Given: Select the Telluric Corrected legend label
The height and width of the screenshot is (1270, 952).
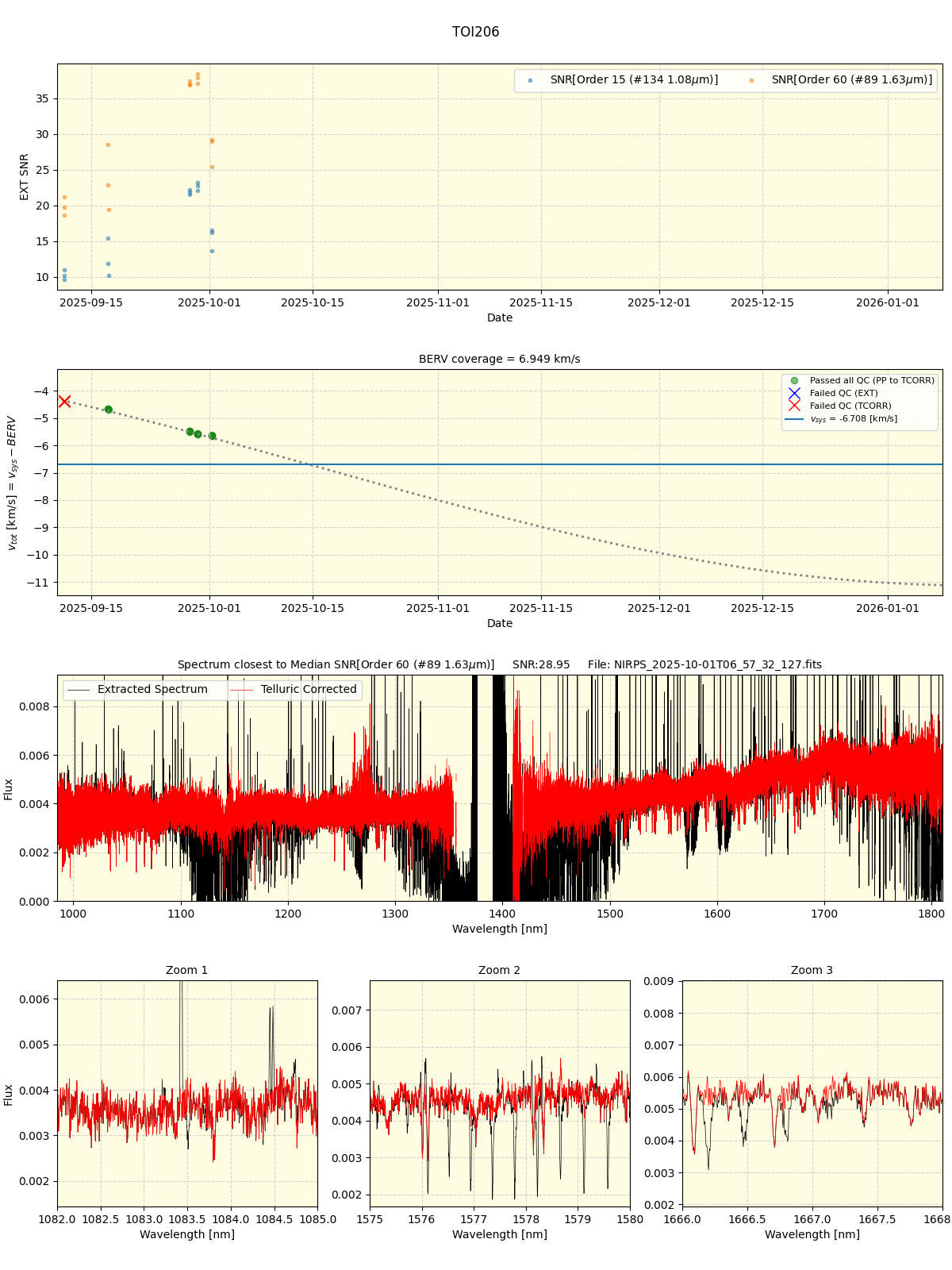Looking at the screenshot, I should pyautogui.click(x=309, y=690).
